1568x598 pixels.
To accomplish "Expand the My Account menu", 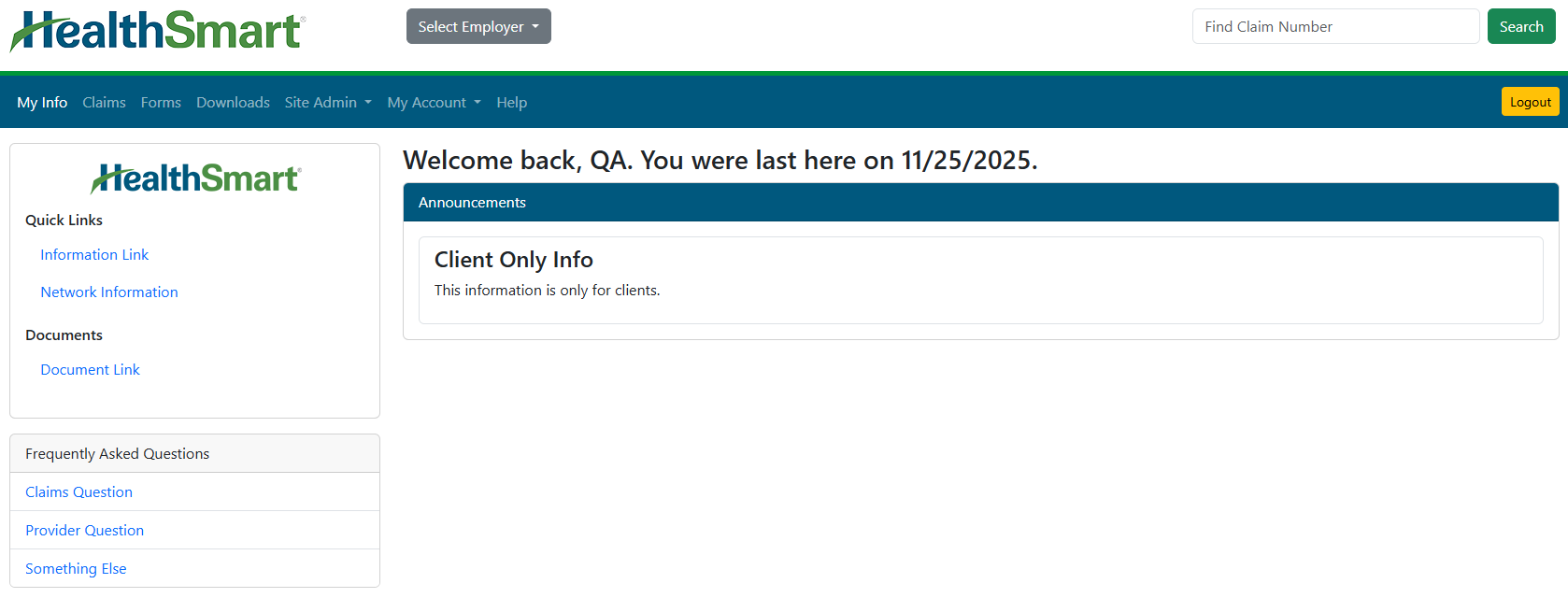I will click(434, 103).
